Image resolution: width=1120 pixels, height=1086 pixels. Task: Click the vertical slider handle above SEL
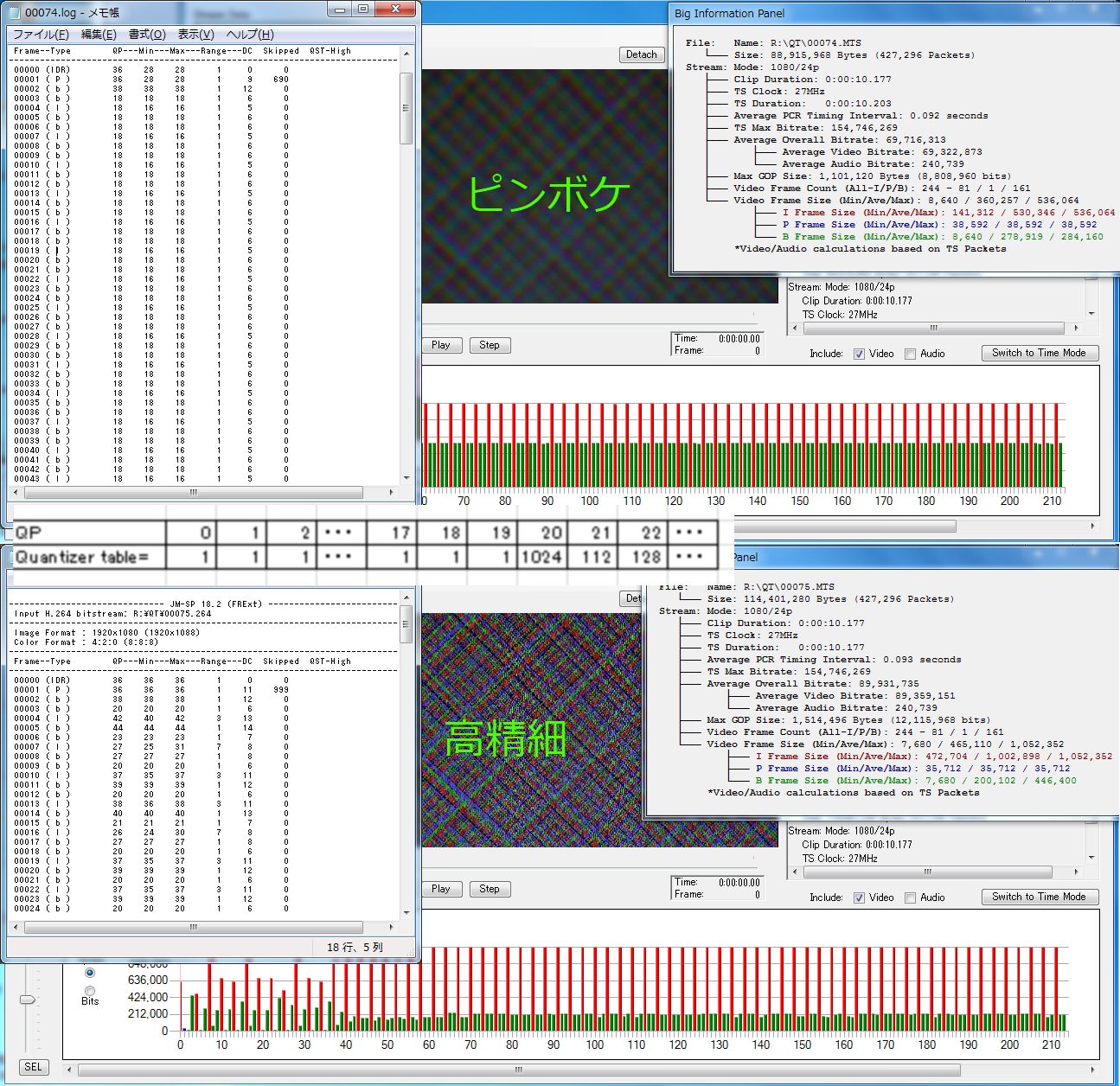(x=28, y=1000)
